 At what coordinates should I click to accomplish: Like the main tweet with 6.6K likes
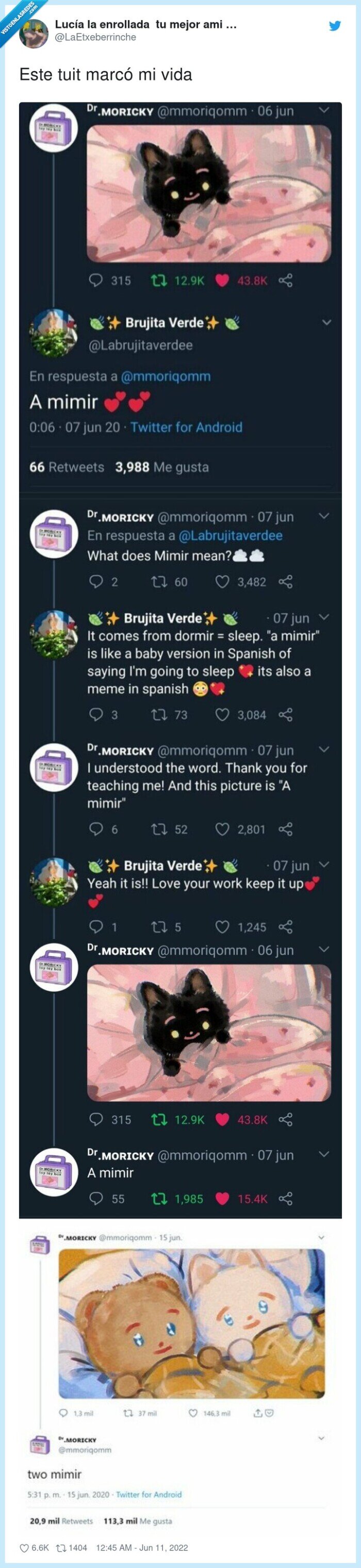(x=24, y=1547)
